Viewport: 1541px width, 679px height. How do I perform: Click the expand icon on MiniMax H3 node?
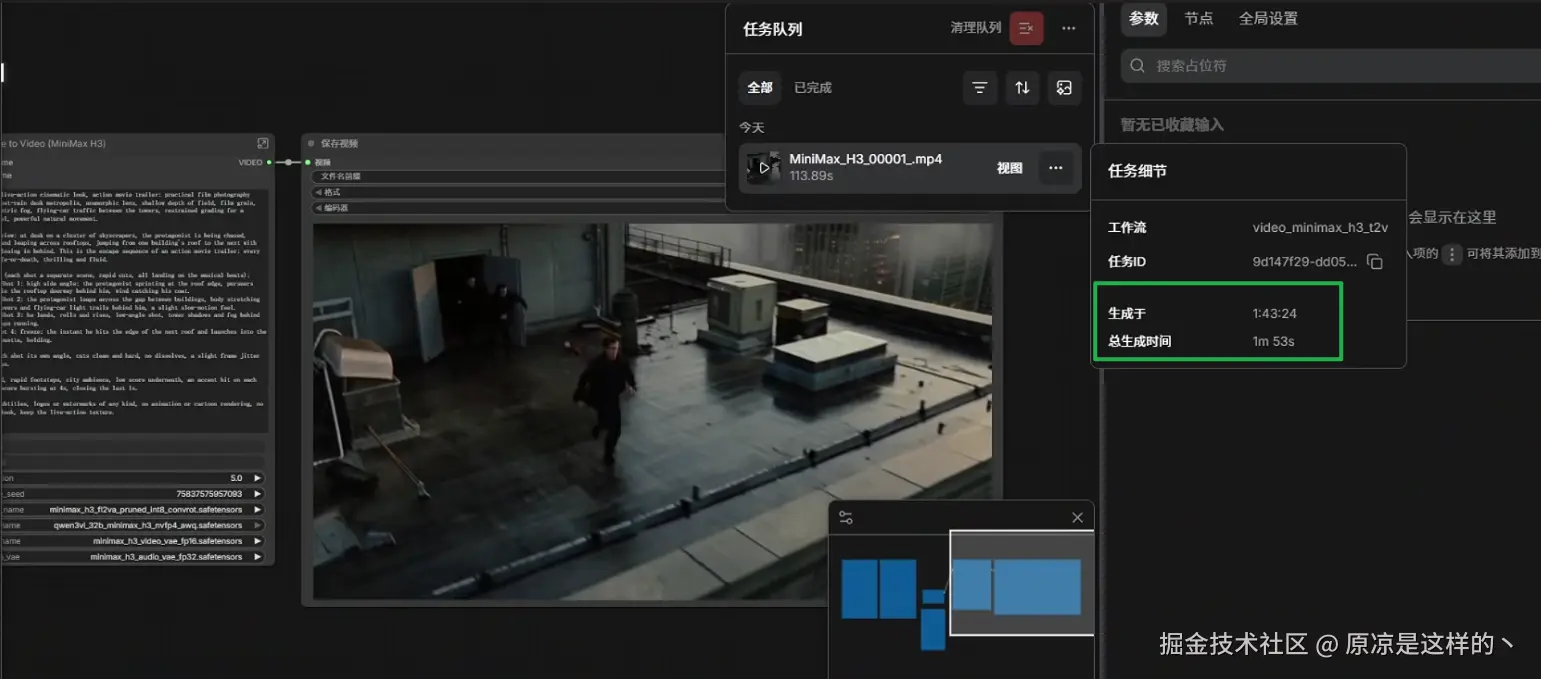263,143
